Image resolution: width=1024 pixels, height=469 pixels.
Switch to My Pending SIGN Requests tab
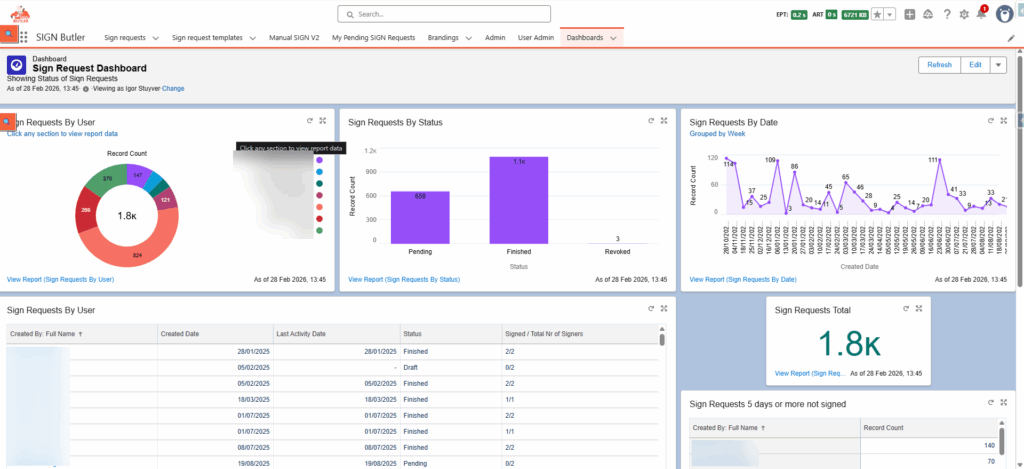(373, 38)
